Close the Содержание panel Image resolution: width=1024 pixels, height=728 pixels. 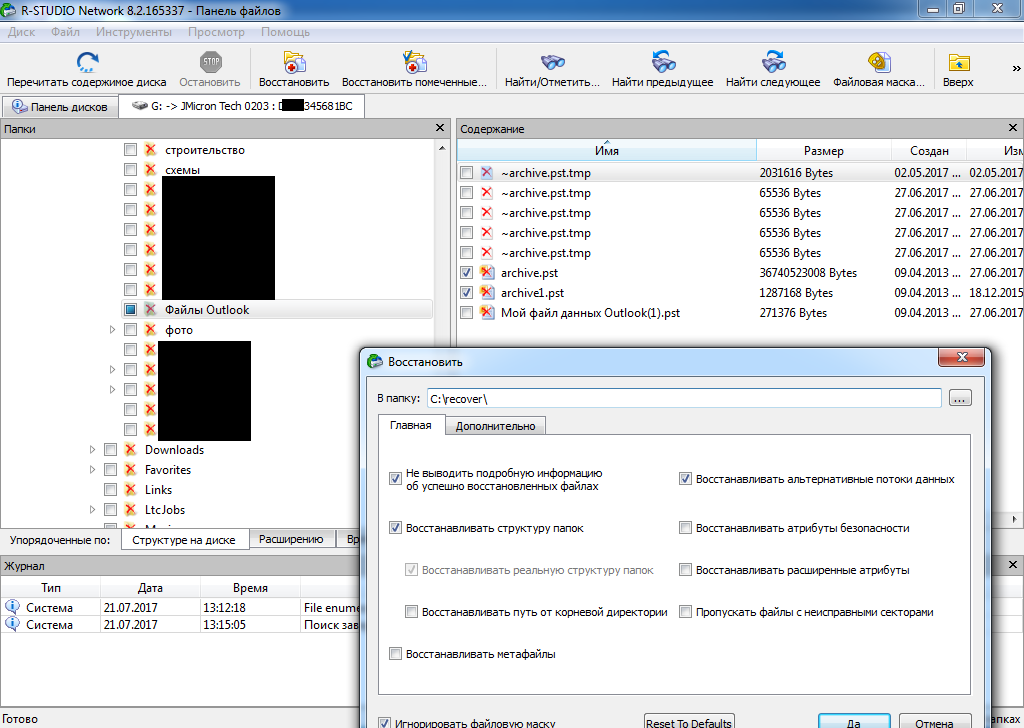tap(1013, 128)
